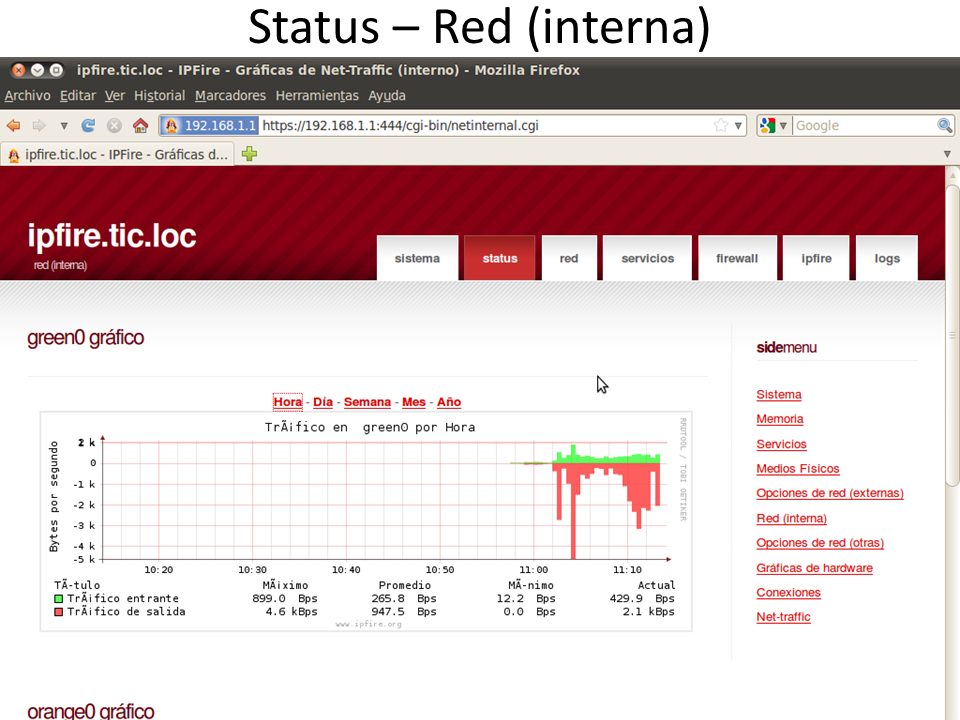Screen dimensions: 960x720
Task: Click the Net-traffic sidemenu link
Action: 783,617
